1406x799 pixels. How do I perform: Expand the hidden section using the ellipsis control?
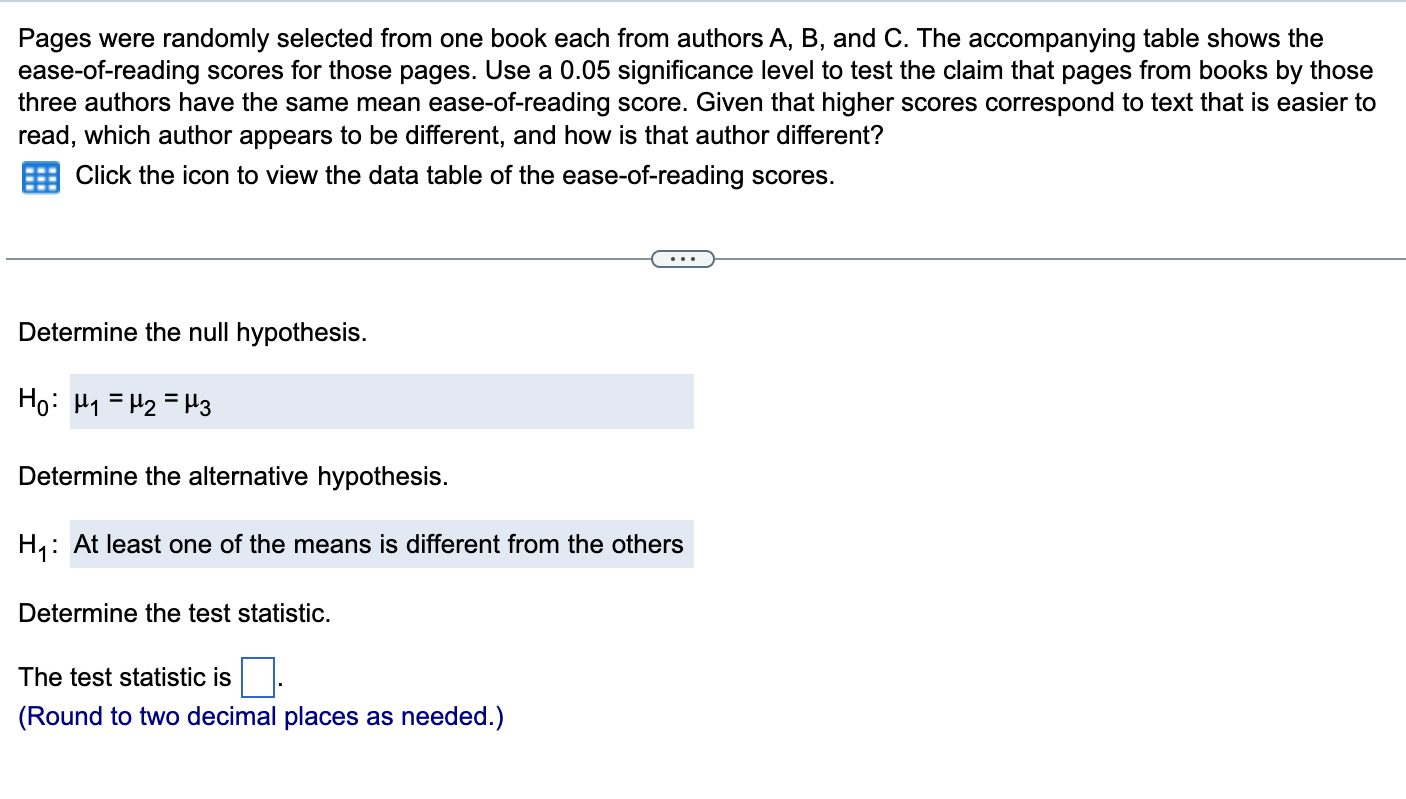[x=683, y=258]
